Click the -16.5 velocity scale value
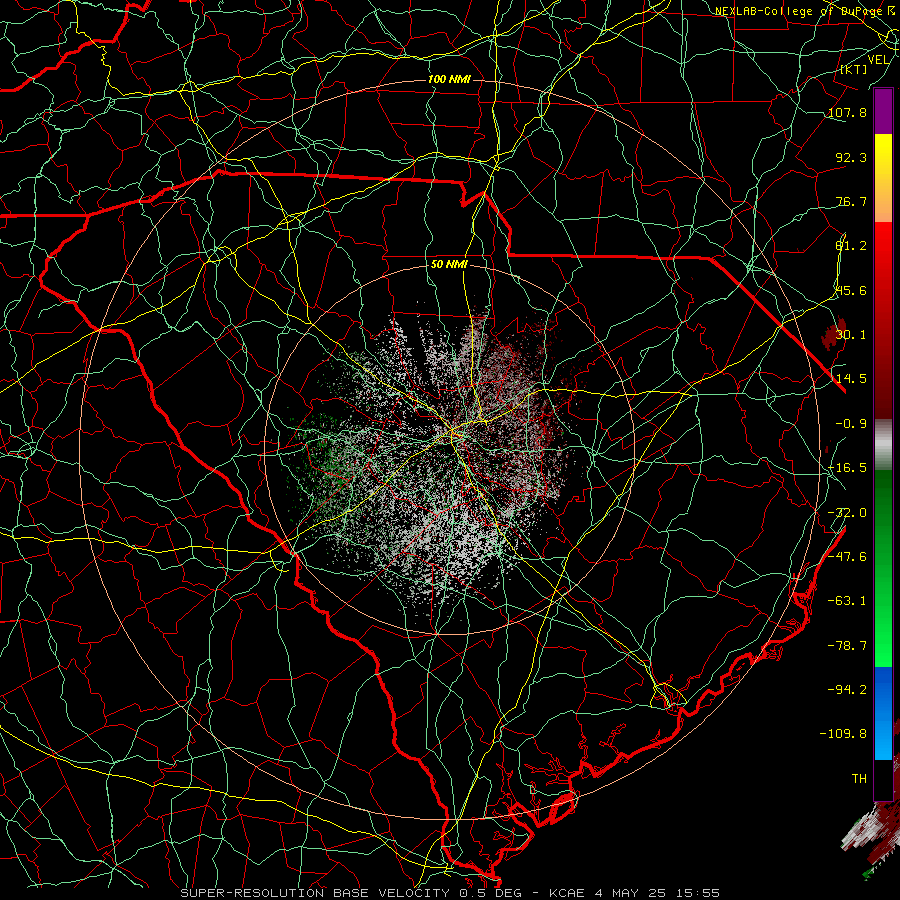Screen dimensions: 900x900 pyautogui.click(x=847, y=468)
